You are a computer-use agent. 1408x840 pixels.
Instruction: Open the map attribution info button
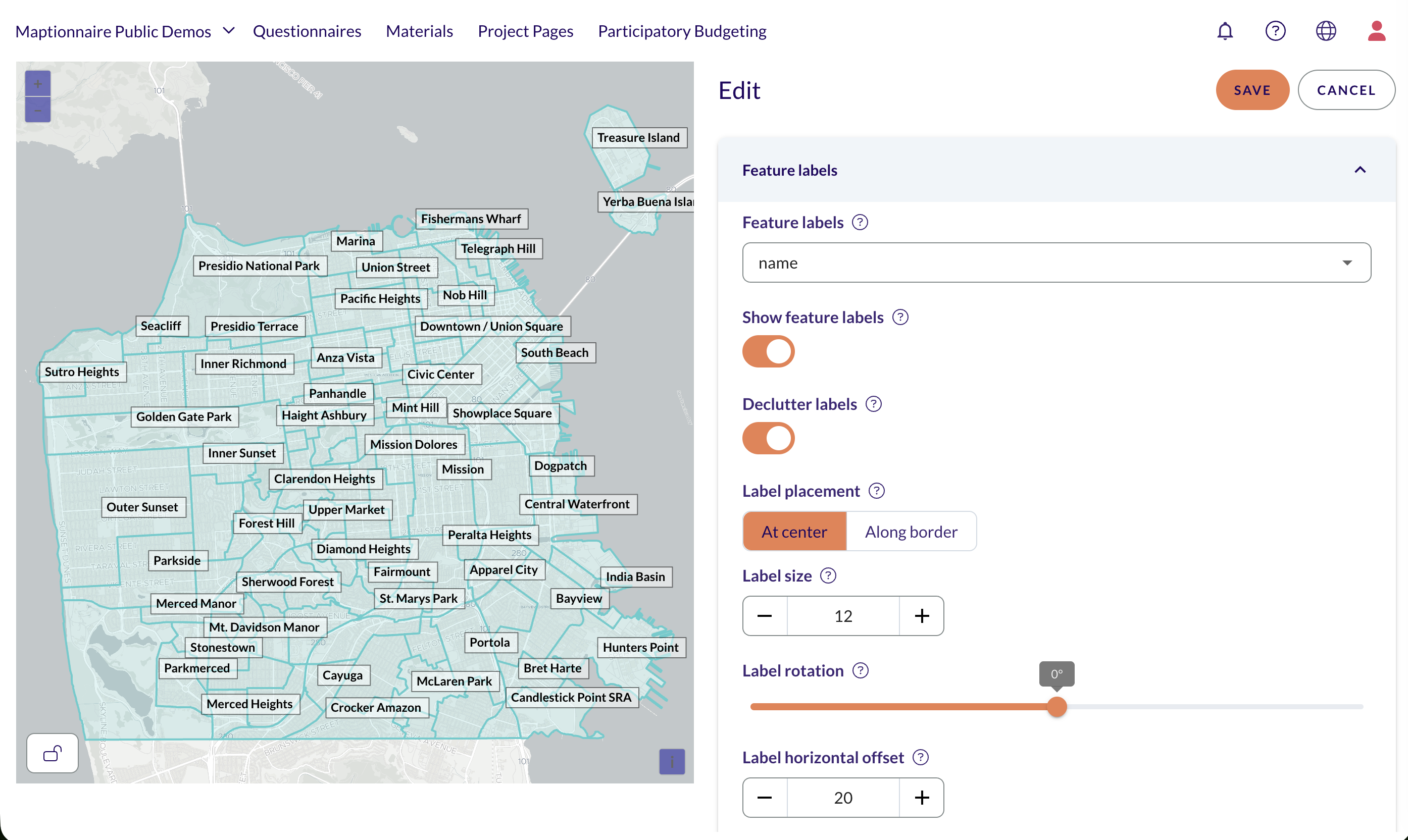click(672, 761)
